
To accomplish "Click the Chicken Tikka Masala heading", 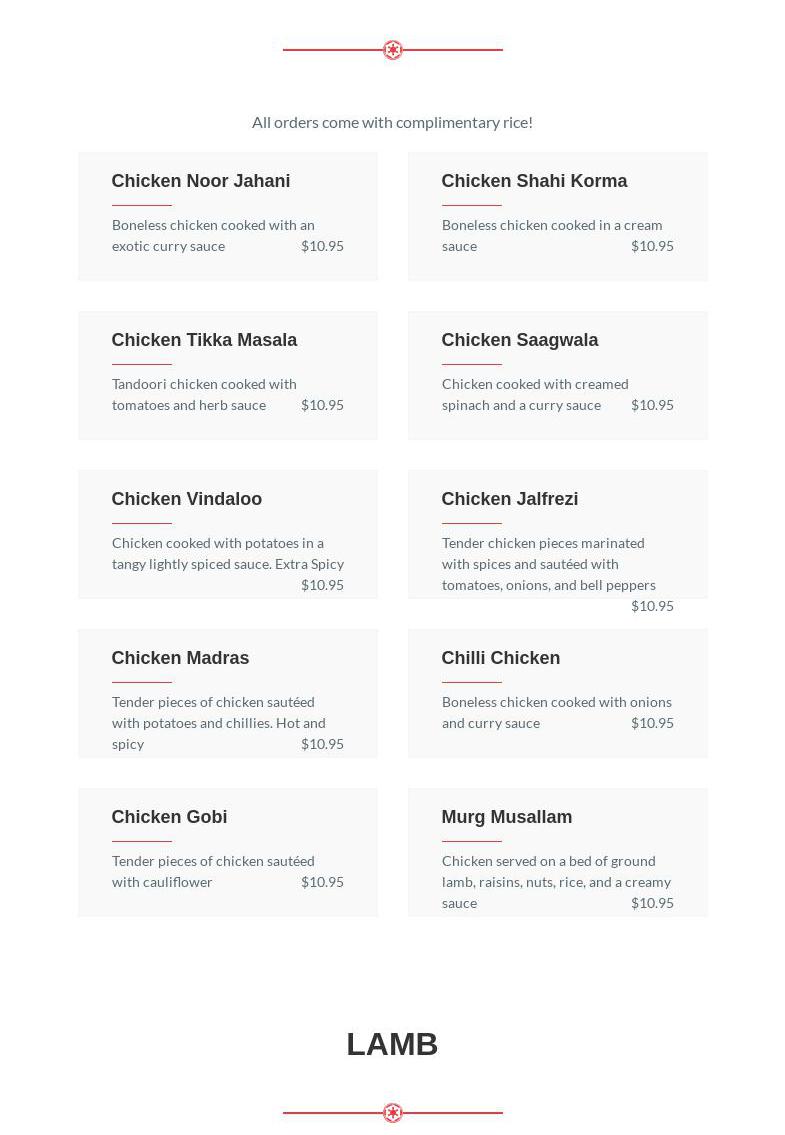I will (x=204, y=340).
